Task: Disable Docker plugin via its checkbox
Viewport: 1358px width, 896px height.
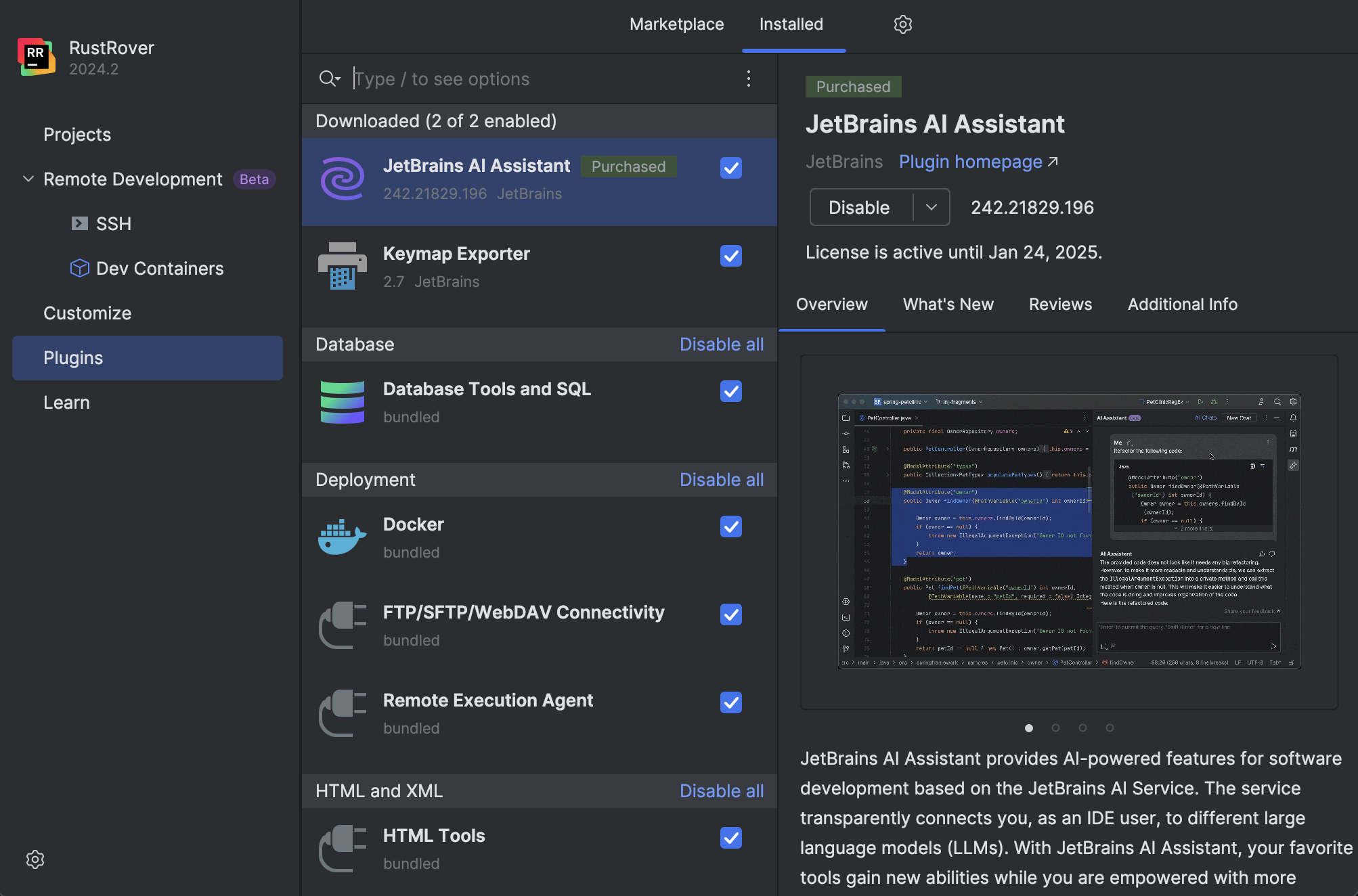Action: [730, 527]
